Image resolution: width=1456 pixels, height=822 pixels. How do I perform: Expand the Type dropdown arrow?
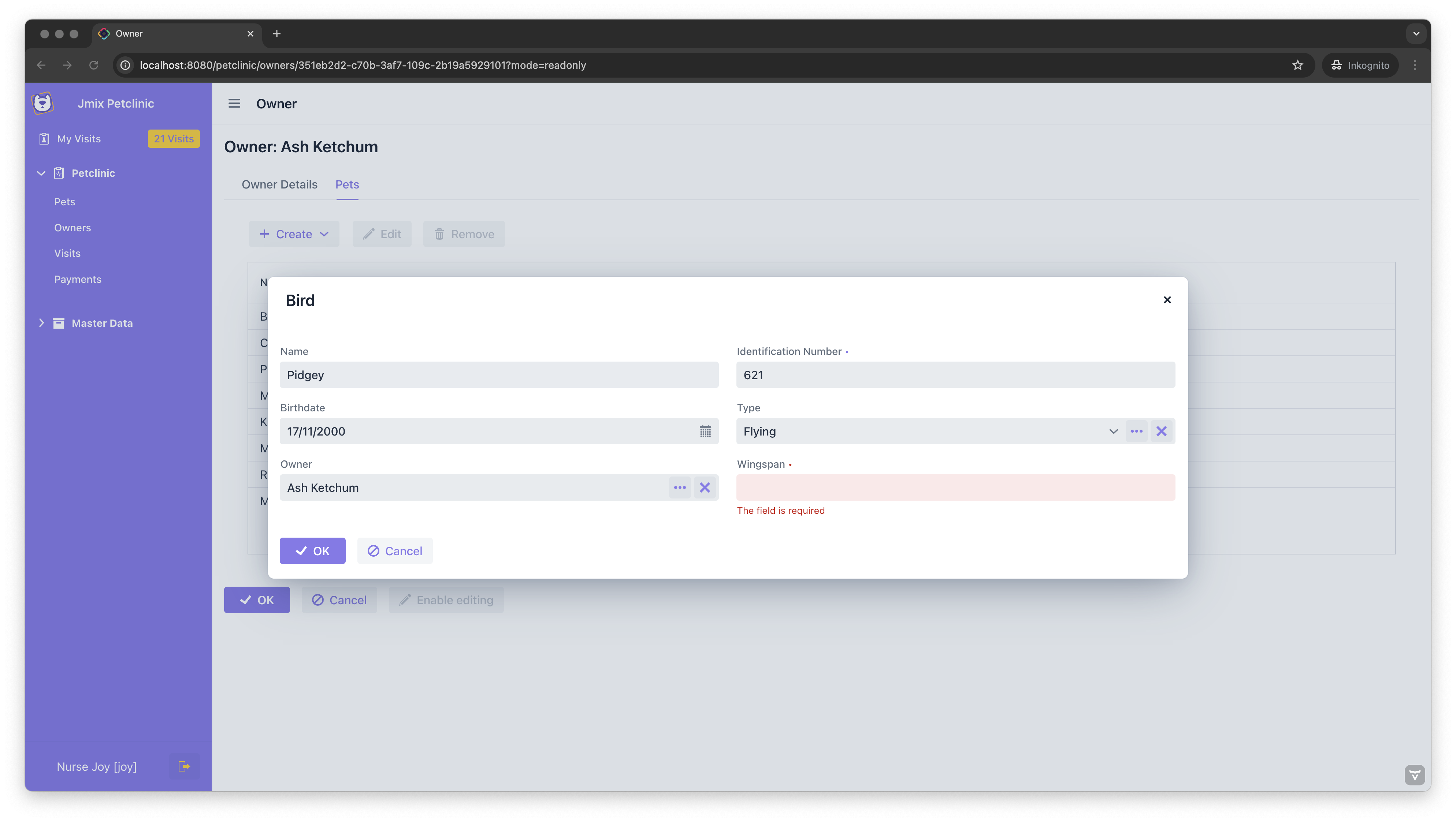click(x=1113, y=431)
